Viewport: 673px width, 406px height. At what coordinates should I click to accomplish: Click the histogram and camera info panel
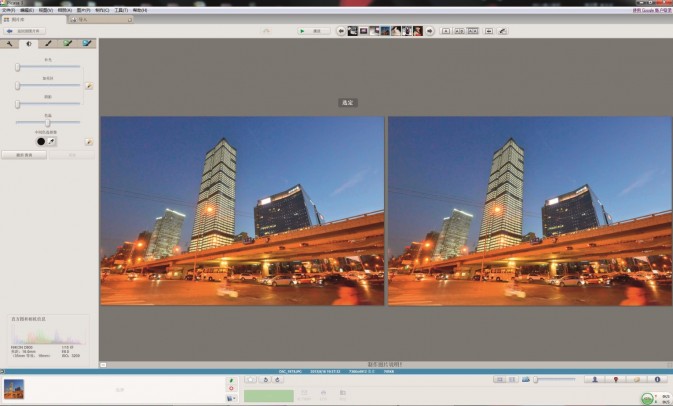(48, 339)
